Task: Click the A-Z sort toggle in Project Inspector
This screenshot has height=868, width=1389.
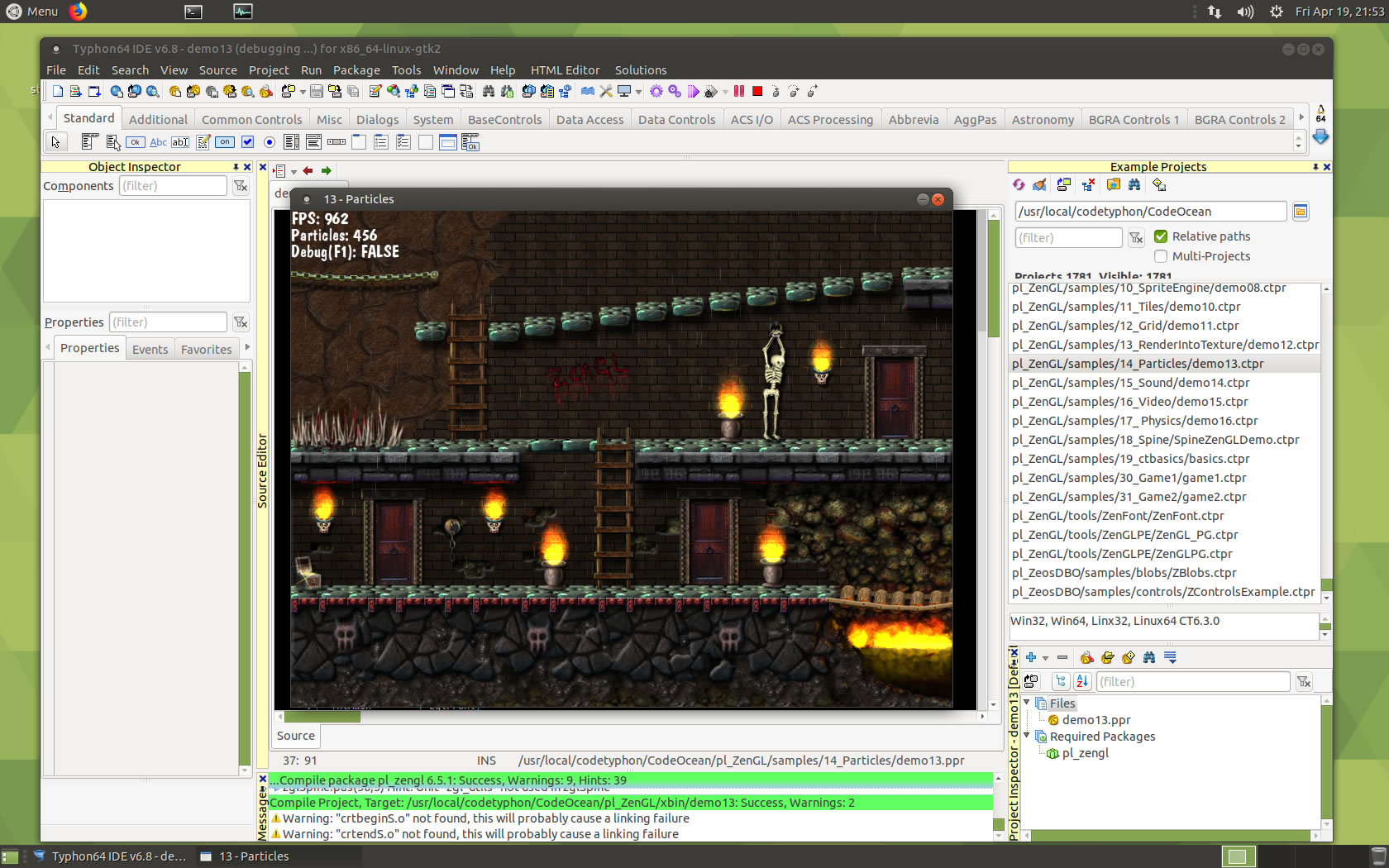Action: click(1082, 682)
